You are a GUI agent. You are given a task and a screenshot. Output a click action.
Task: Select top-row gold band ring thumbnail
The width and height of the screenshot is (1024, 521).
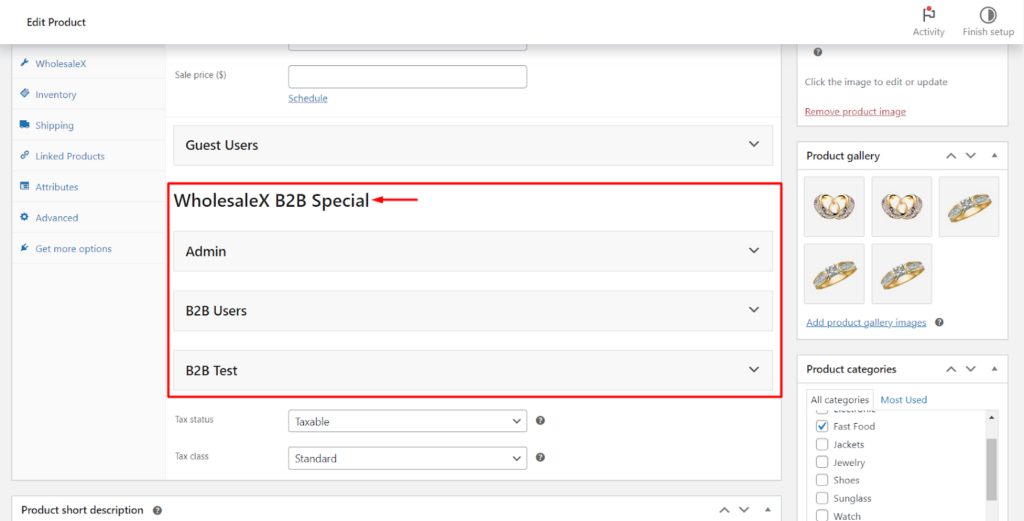click(x=968, y=206)
